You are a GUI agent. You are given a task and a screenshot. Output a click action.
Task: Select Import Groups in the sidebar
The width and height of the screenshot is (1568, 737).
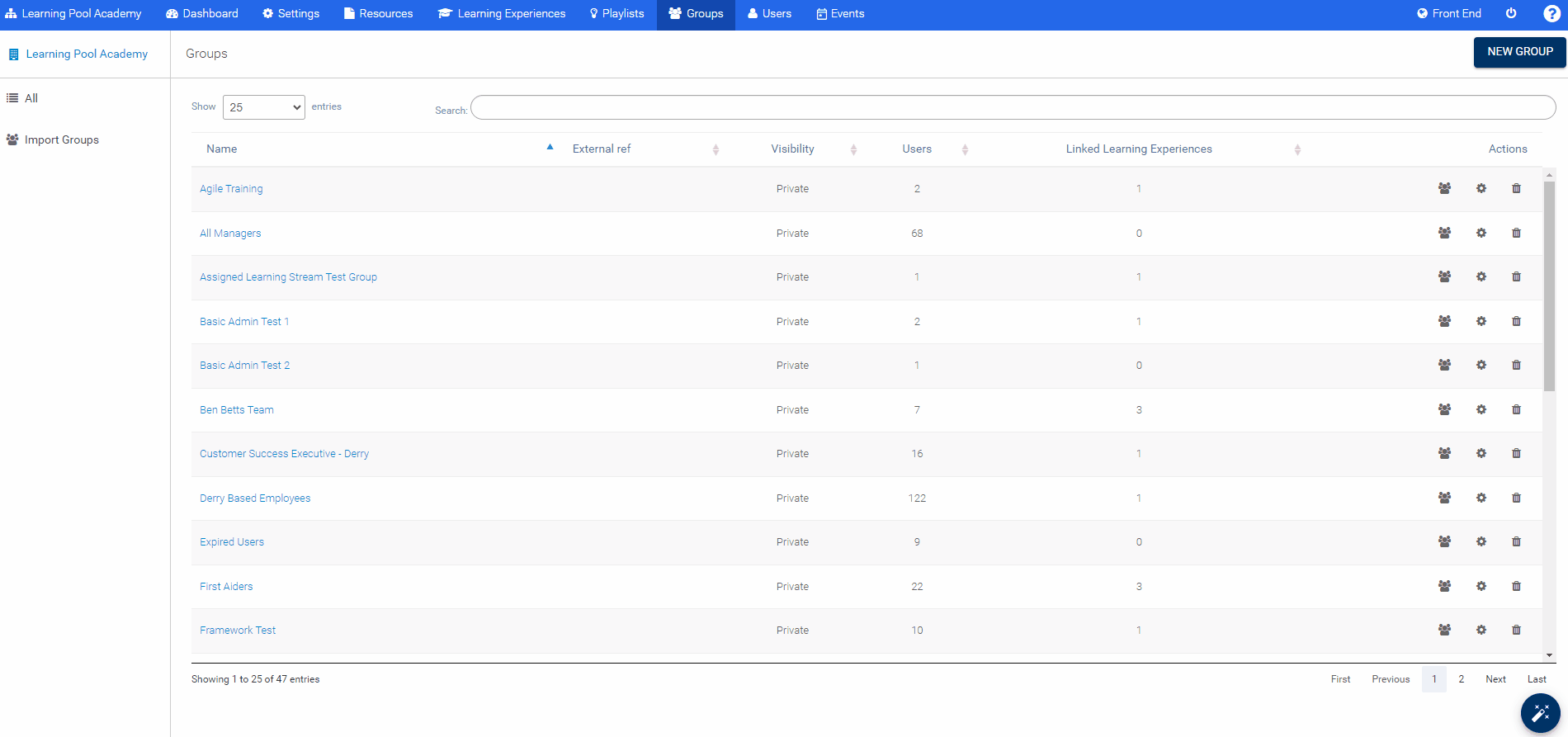pyautogui.click(x=61, y=139)
